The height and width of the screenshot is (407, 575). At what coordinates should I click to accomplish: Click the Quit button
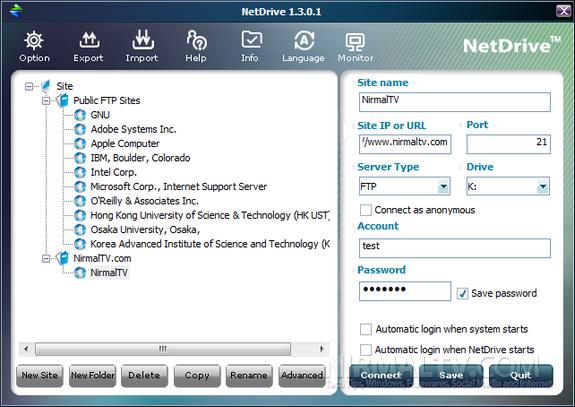point(521,375)
